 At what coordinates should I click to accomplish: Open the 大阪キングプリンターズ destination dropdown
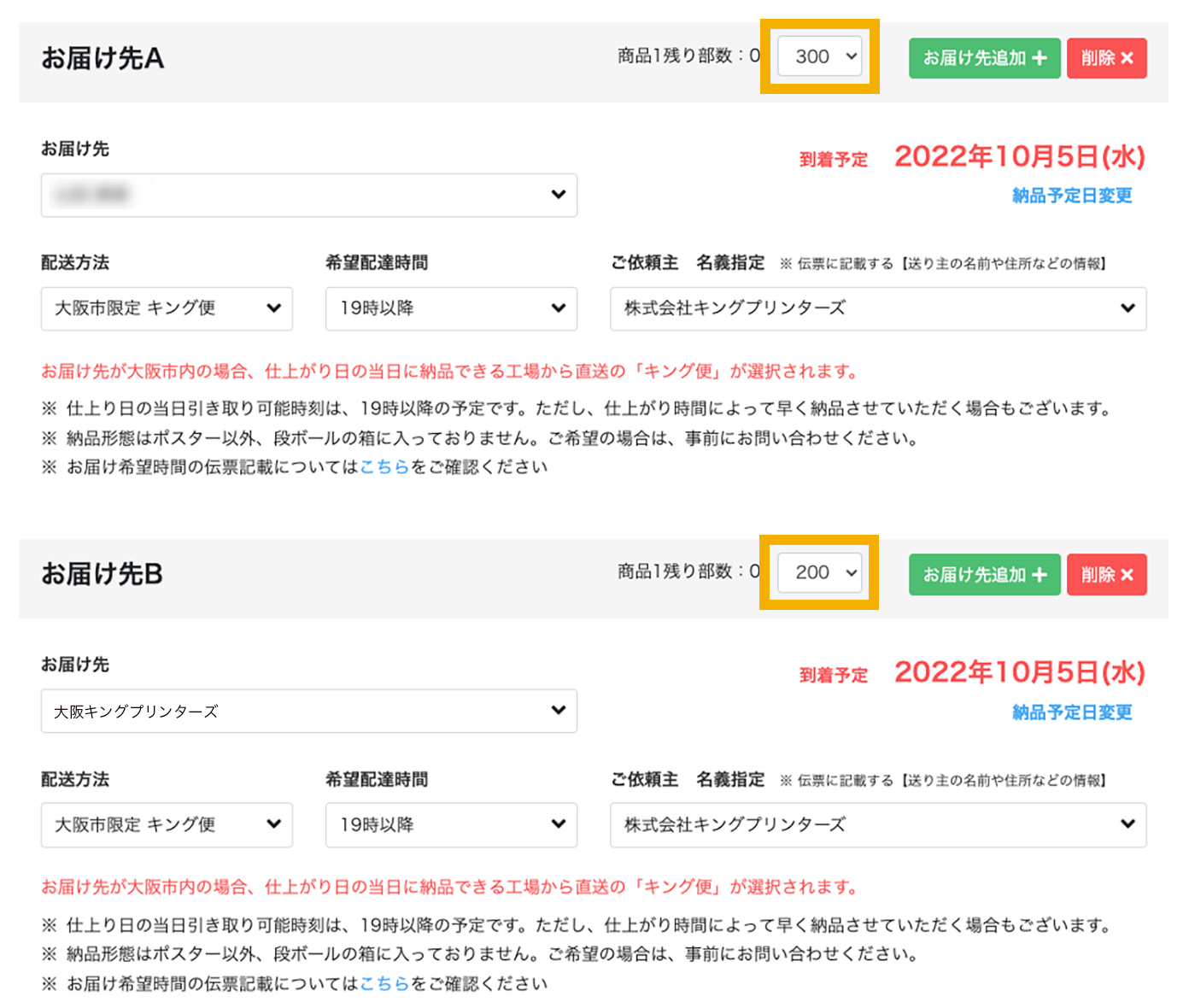(x=309, y=711)
